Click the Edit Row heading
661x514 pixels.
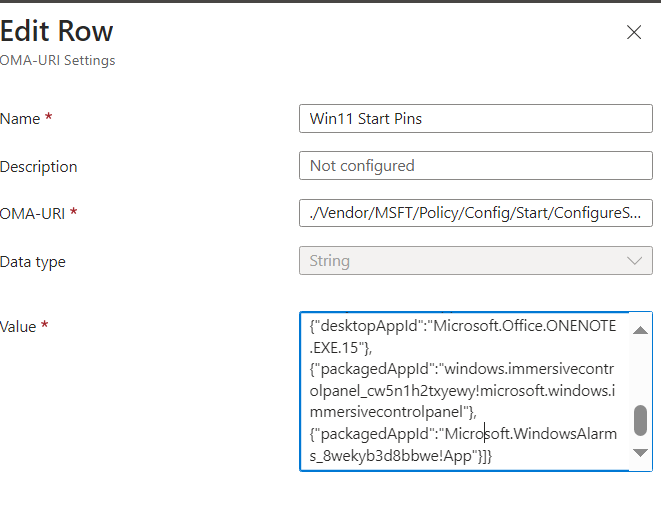pyautogui.click(x=56, y=31)
